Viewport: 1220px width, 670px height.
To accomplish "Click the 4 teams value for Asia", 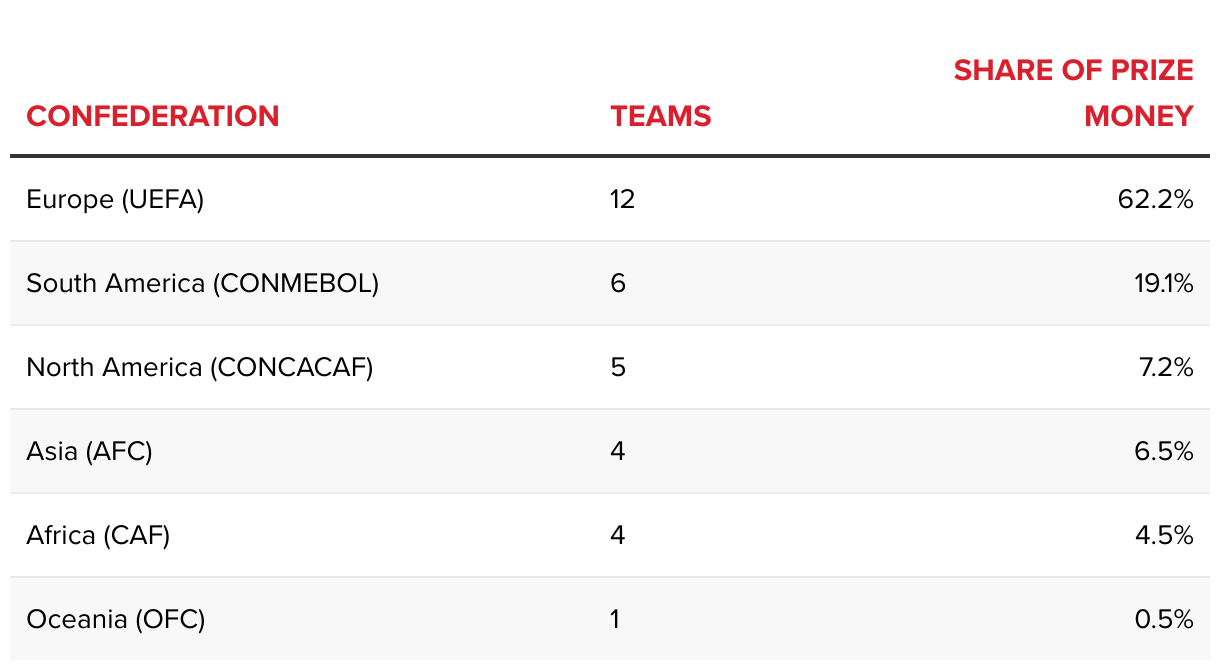I will tap(618, 452).
